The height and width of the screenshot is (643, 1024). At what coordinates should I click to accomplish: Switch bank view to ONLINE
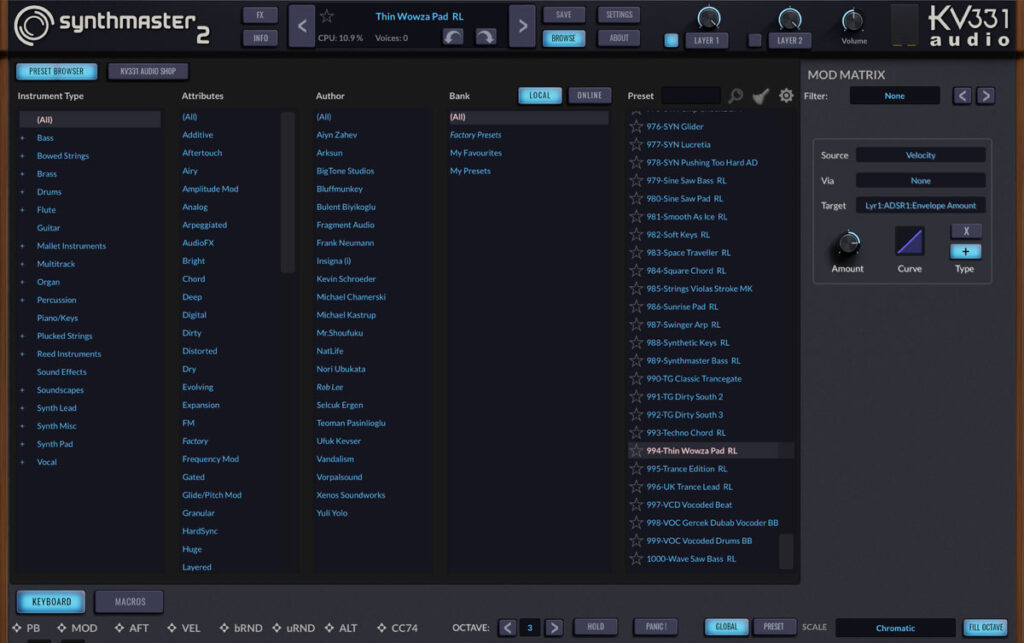click(589, 95)
